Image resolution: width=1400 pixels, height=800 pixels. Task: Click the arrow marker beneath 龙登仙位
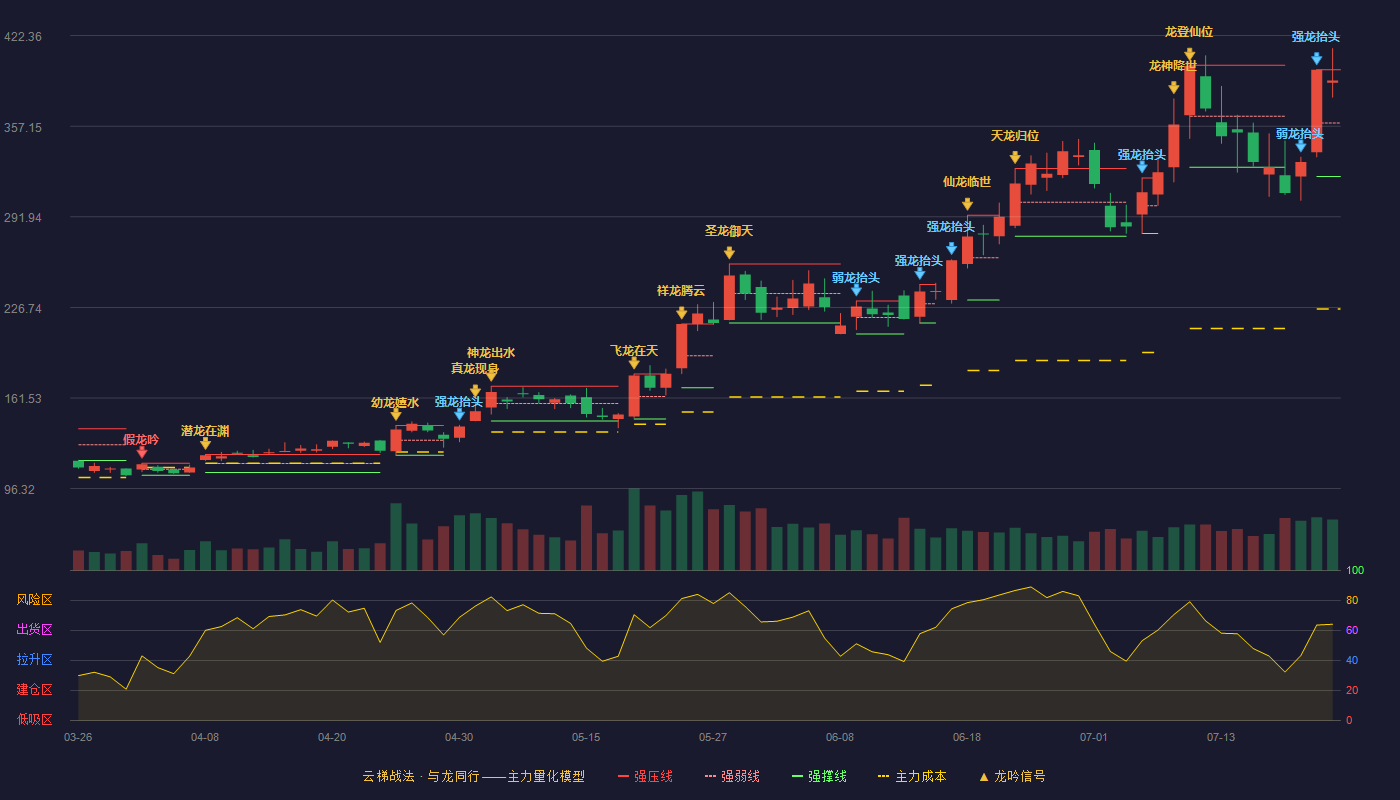pyautogui.click(x=1190, y=54)
